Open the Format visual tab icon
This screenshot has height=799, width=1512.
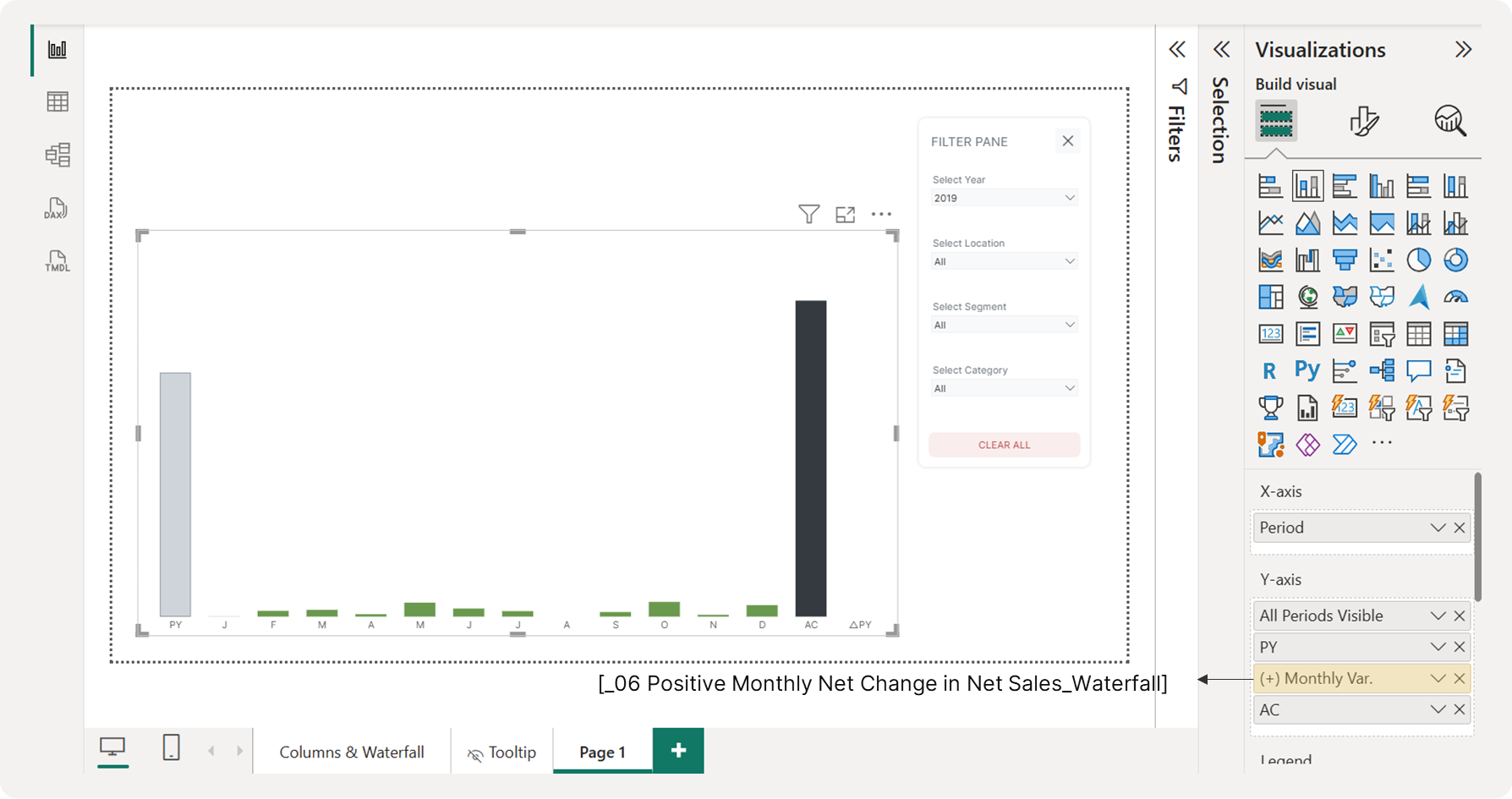click(1364, 121)
